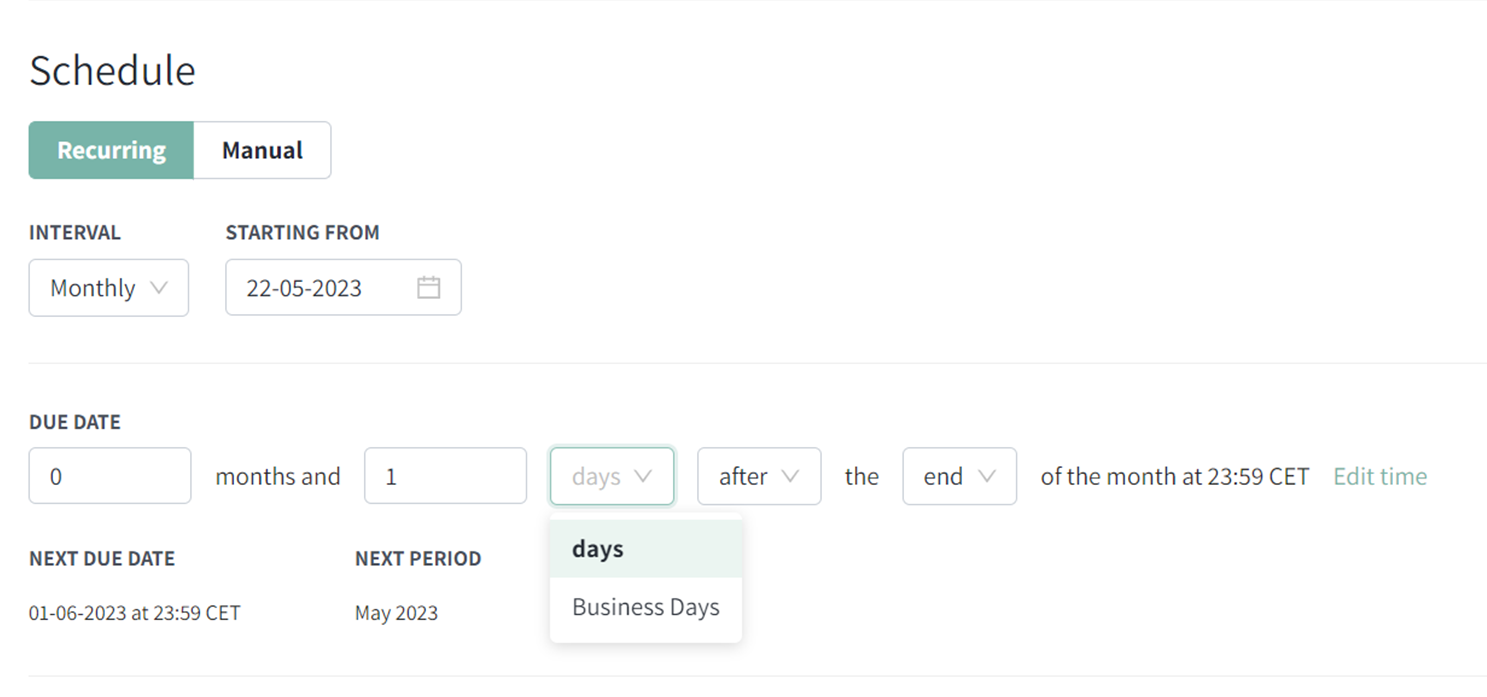Switch schedule to Recurring
This screenshot has height=697, width=1487.
pyautogui.click(x=111, y=150)
